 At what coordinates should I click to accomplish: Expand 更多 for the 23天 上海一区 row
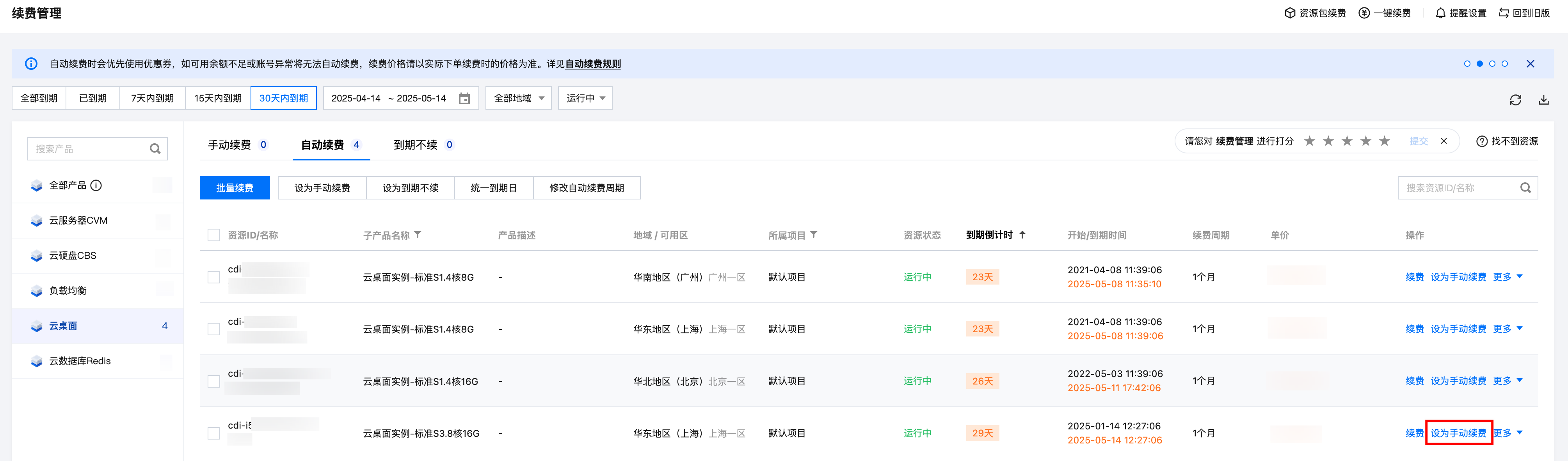click(x=1507, y=329)
